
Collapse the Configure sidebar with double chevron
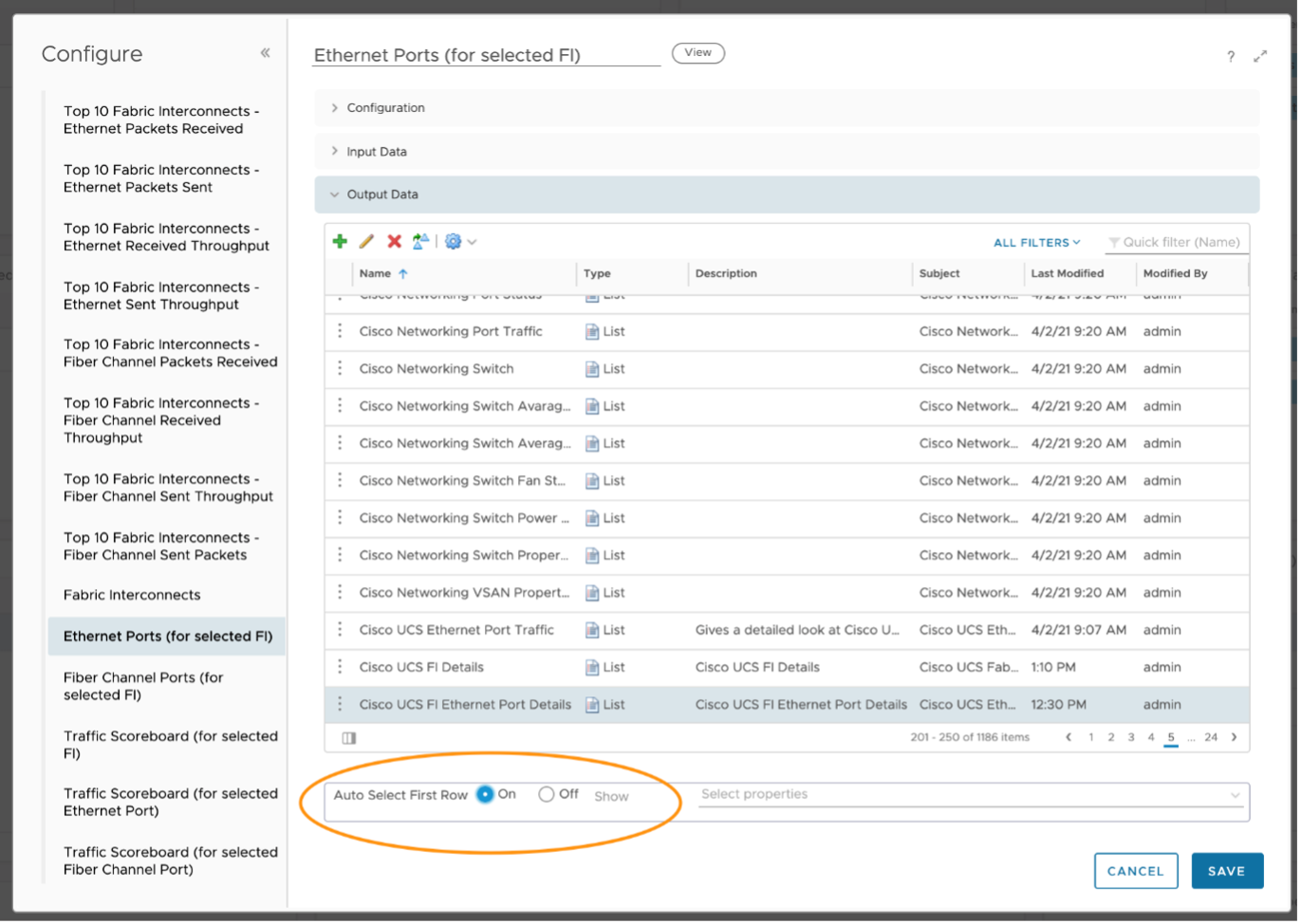click(265, 53)
